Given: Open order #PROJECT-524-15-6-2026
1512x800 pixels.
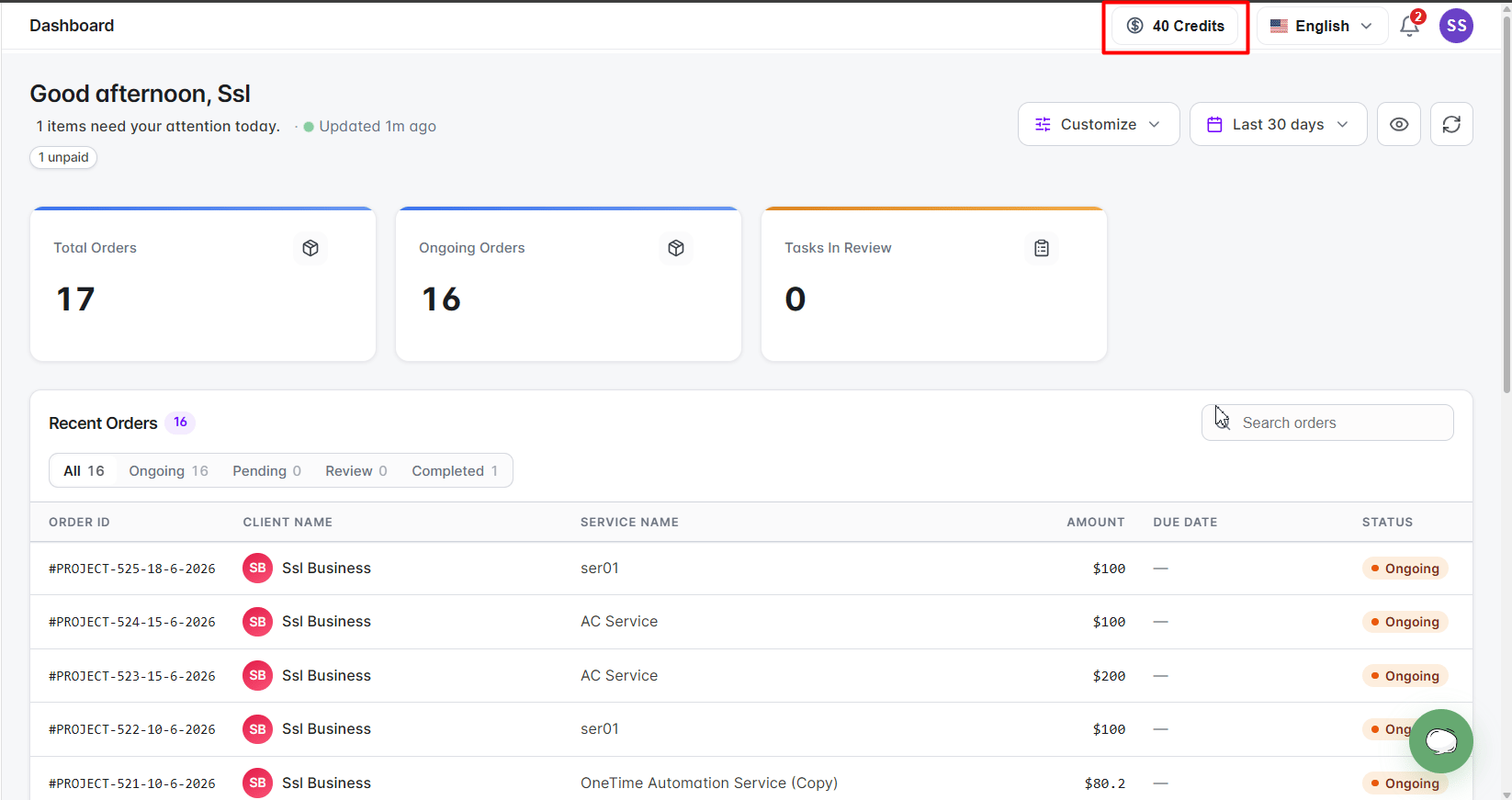Looking at the screenshot, I should 132,622.
